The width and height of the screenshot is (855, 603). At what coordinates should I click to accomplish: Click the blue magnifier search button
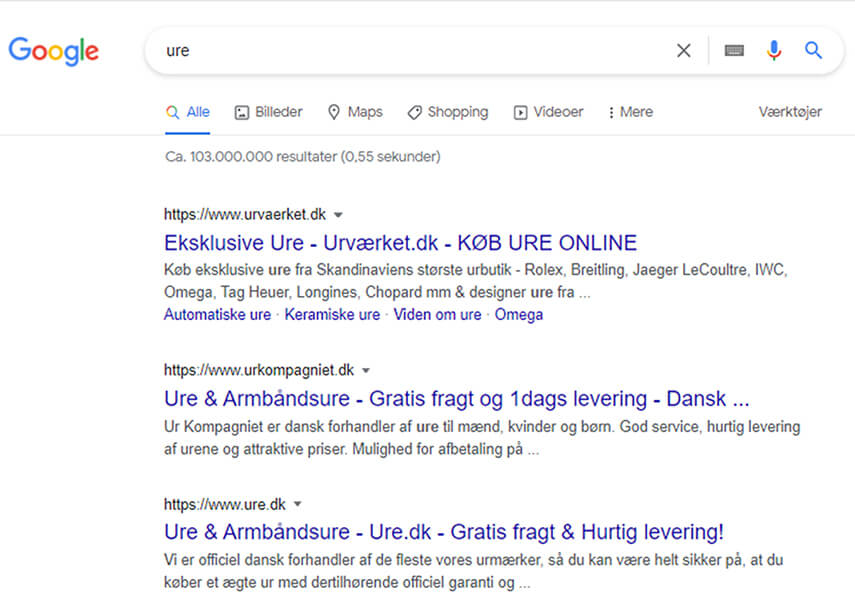[x=814, y=50]
